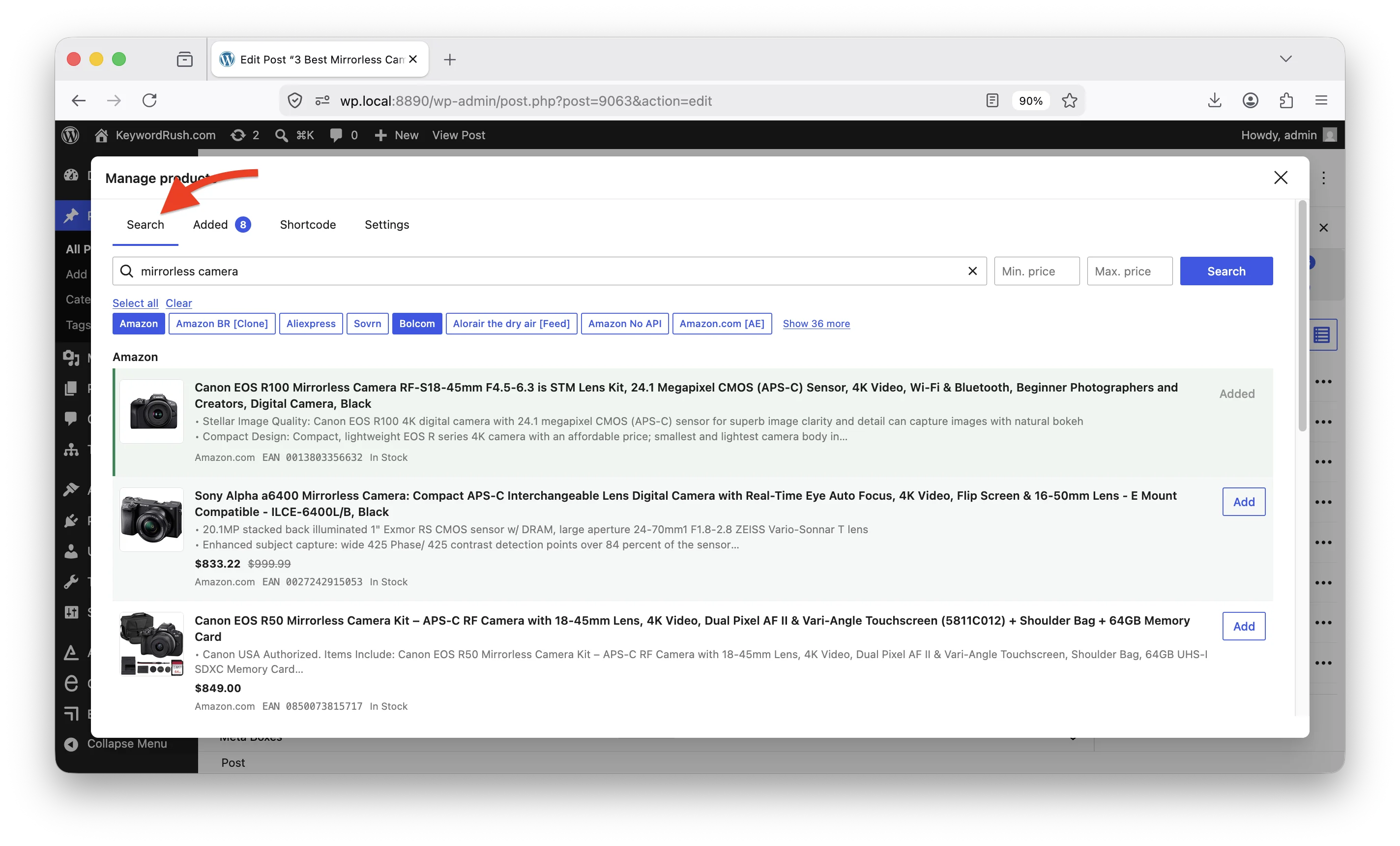Open the New content menu in admin bar
1400x846 pixels.
coord(397,135)
